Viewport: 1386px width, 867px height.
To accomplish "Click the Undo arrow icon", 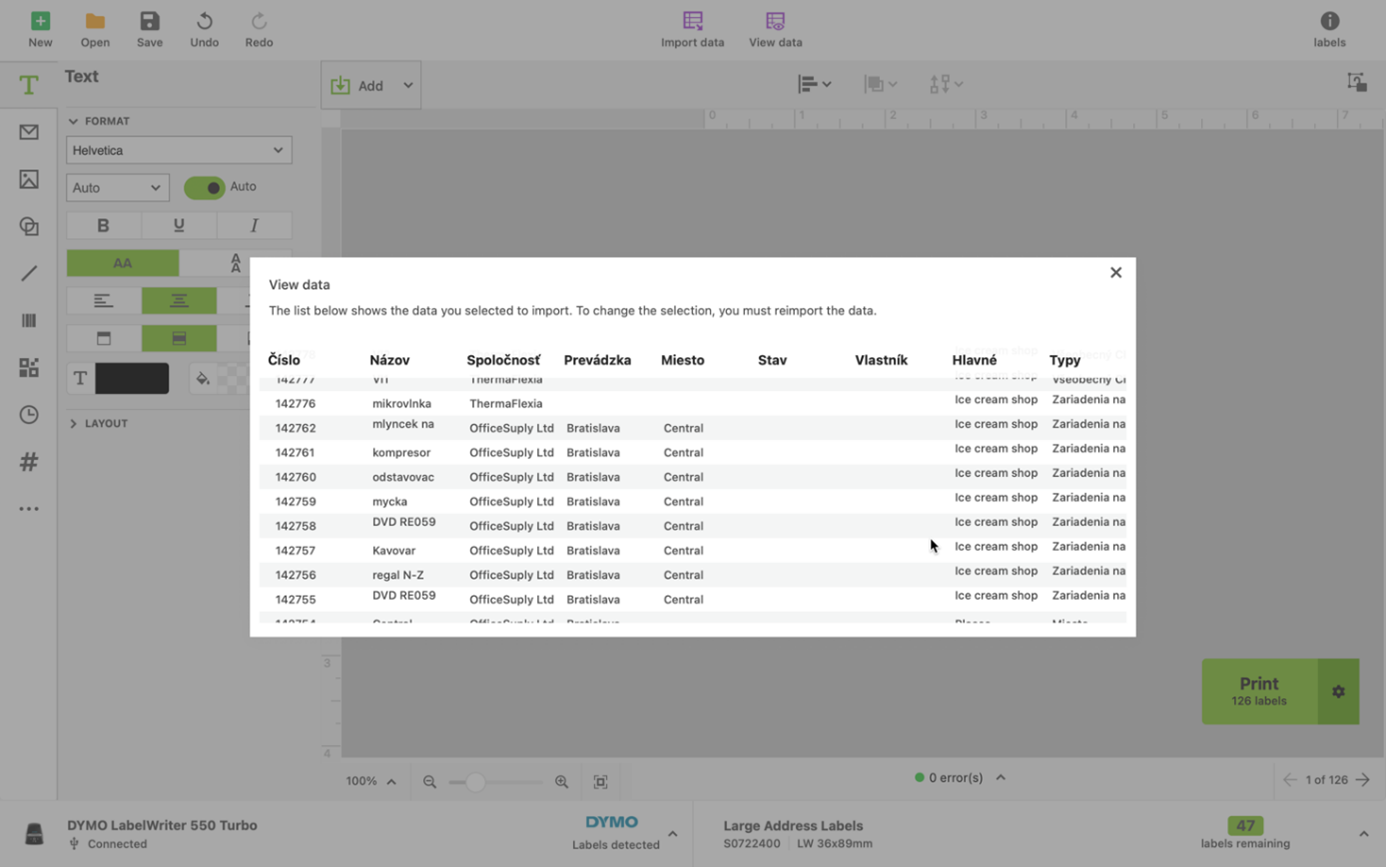I will tap(204, 21).
